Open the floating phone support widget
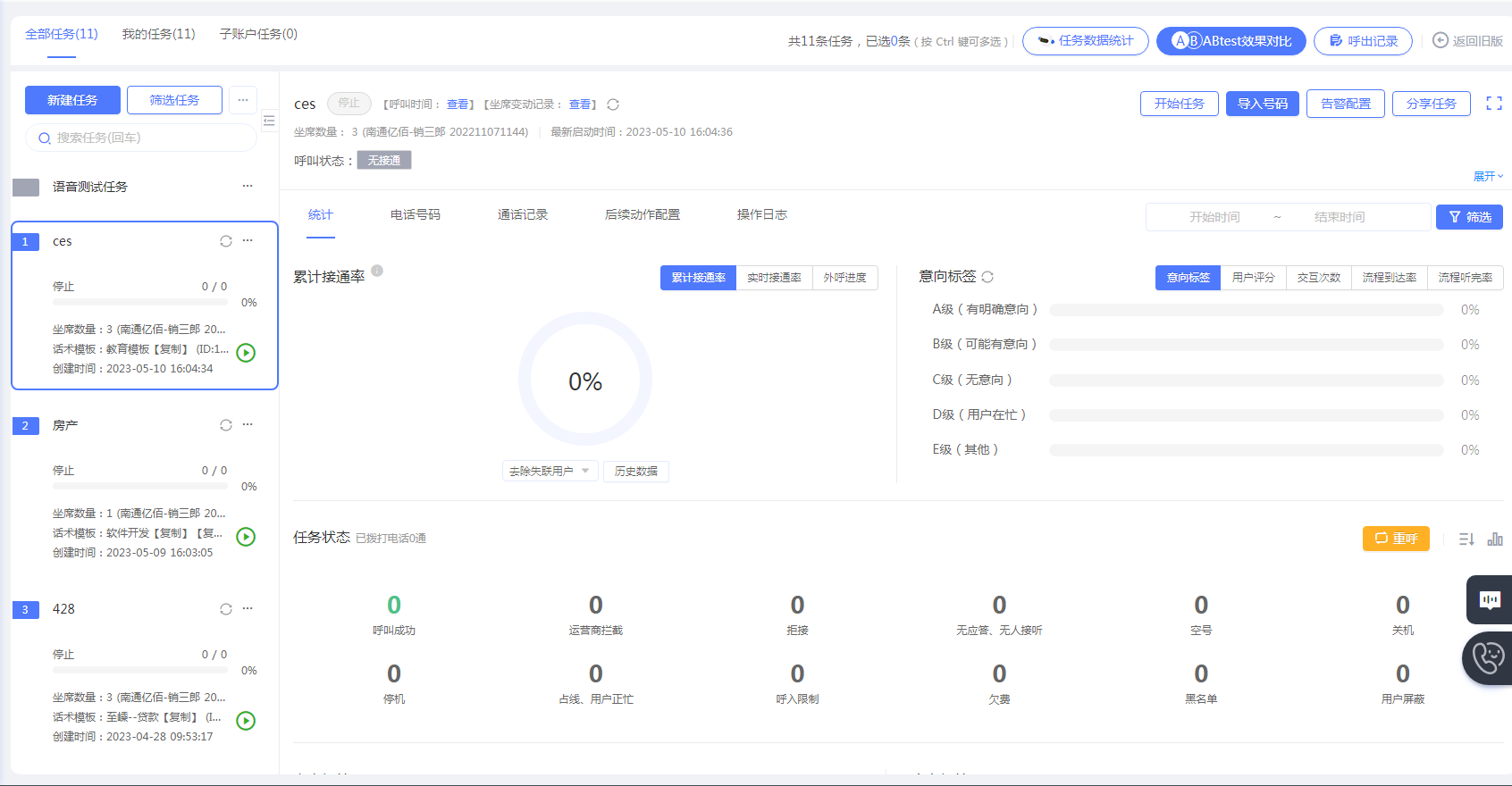The image size is (1512, 786). click(1488, 658)
